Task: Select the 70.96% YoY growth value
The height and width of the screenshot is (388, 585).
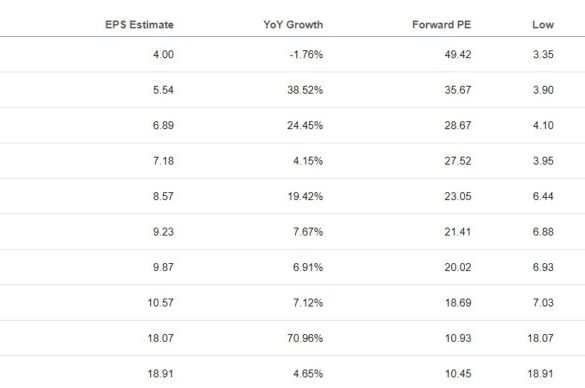Action: [305, 338]
